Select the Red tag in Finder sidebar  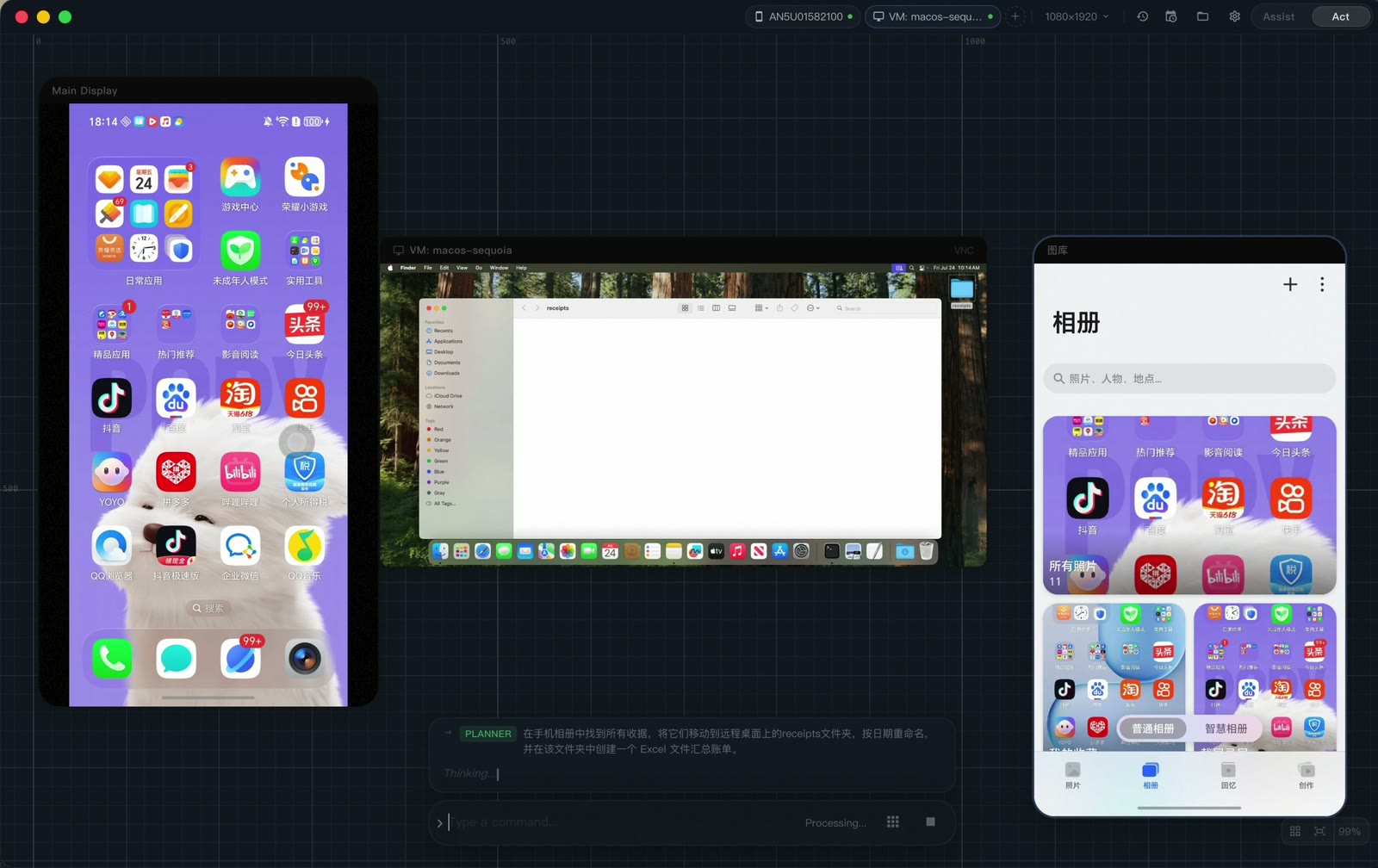[x=438, y=429]
